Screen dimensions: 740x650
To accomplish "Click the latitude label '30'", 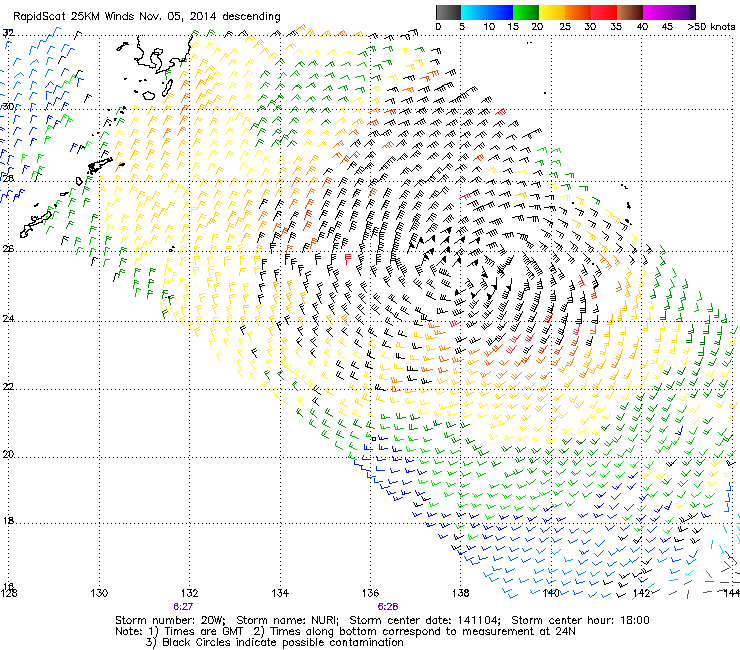I will 8,107.
